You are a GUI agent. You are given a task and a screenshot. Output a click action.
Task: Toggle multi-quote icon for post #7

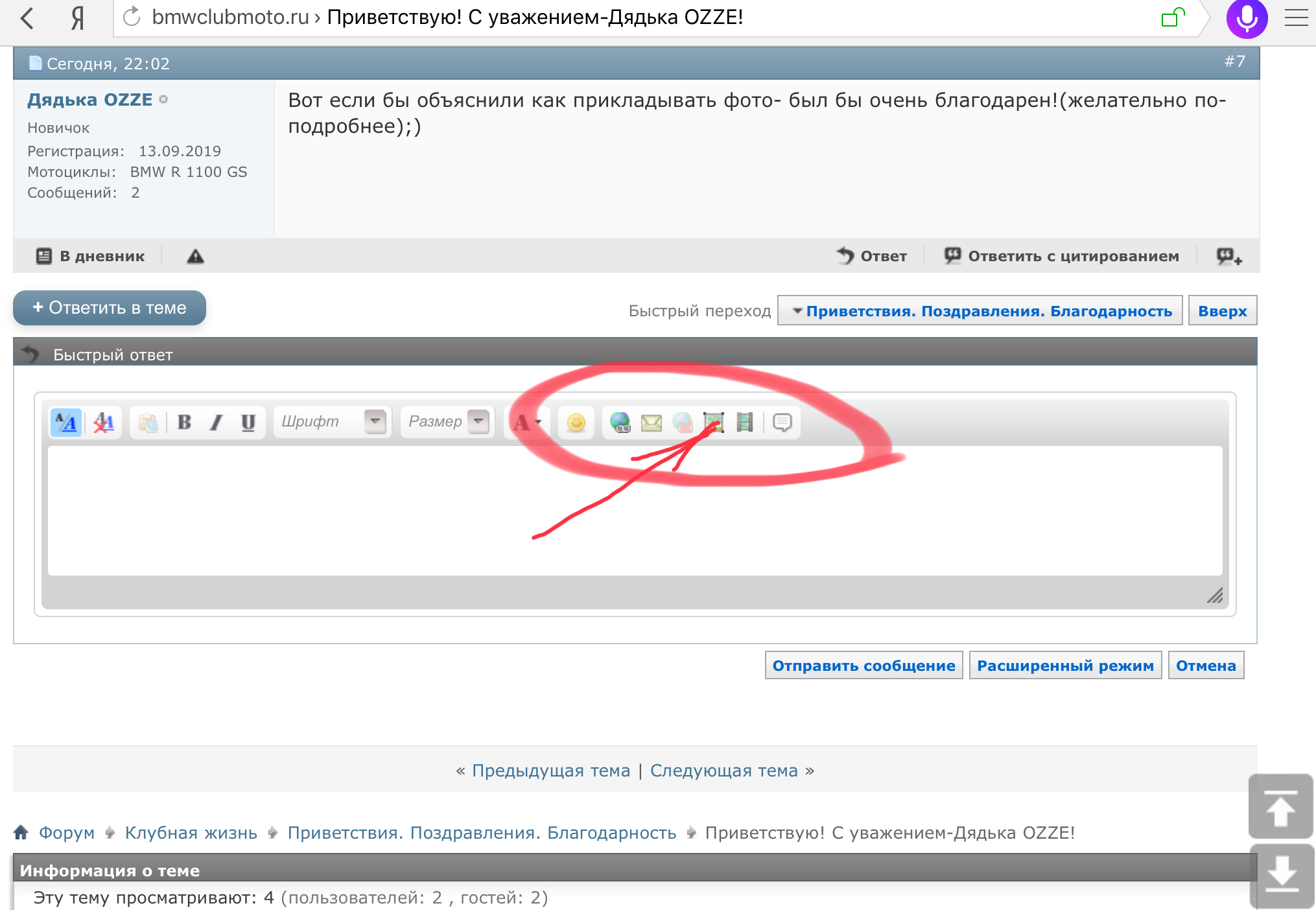point(1228,257)
